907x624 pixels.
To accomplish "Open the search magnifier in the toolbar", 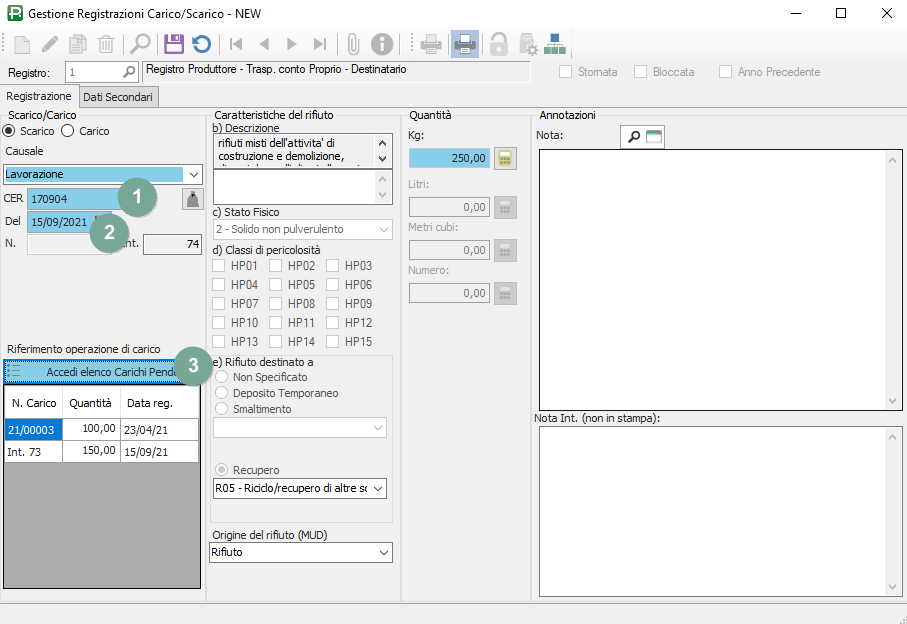I will pyautogui.click(x=140, y=44).
